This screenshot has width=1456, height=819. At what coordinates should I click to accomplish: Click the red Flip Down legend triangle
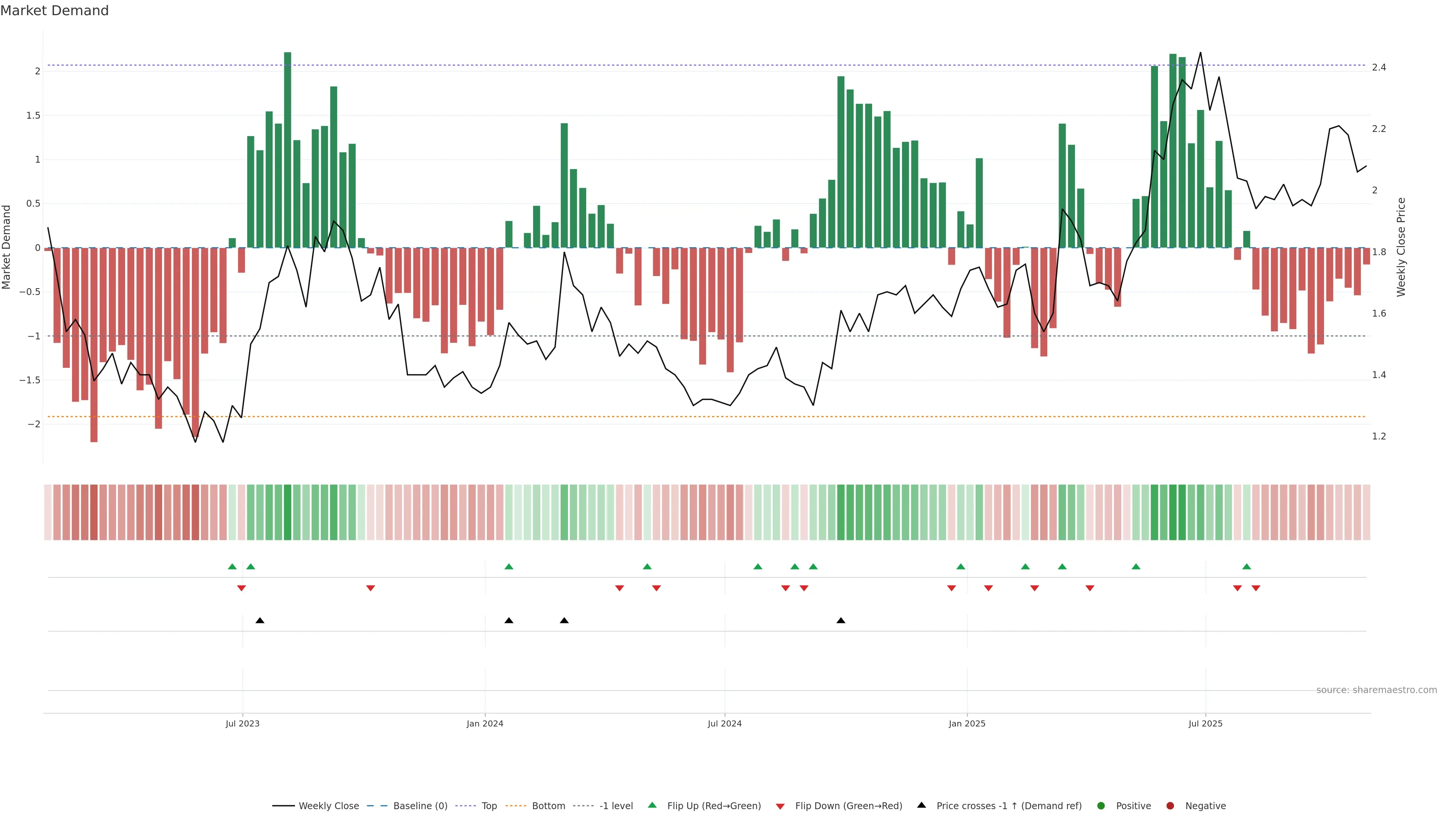click(x=780, y=806)
